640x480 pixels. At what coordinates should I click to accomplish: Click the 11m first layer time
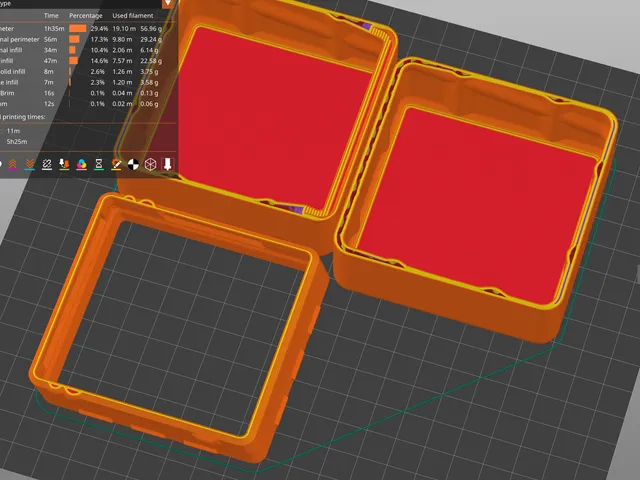pyautogui.click(x=13, y=131)
